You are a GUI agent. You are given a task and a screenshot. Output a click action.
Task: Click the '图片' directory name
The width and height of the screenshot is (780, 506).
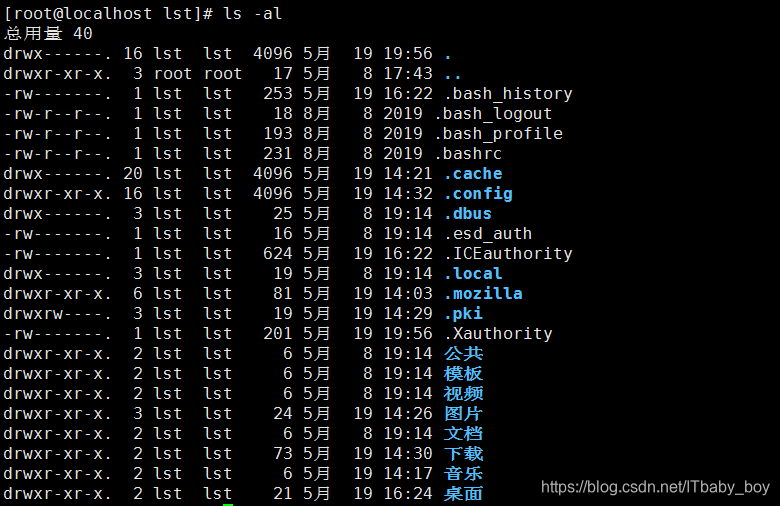tap(463, 413)
